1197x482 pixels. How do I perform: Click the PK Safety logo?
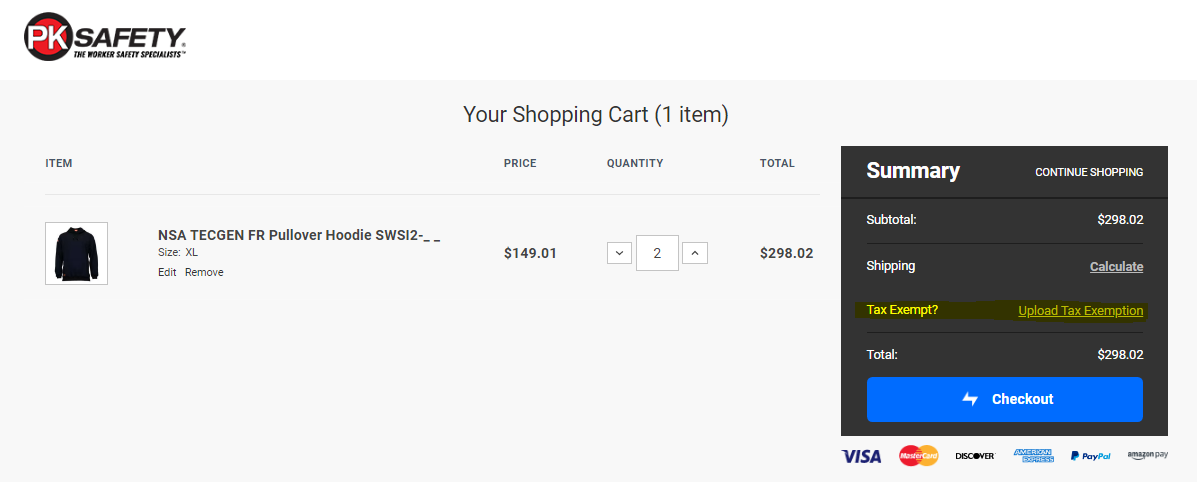point(105,36)
